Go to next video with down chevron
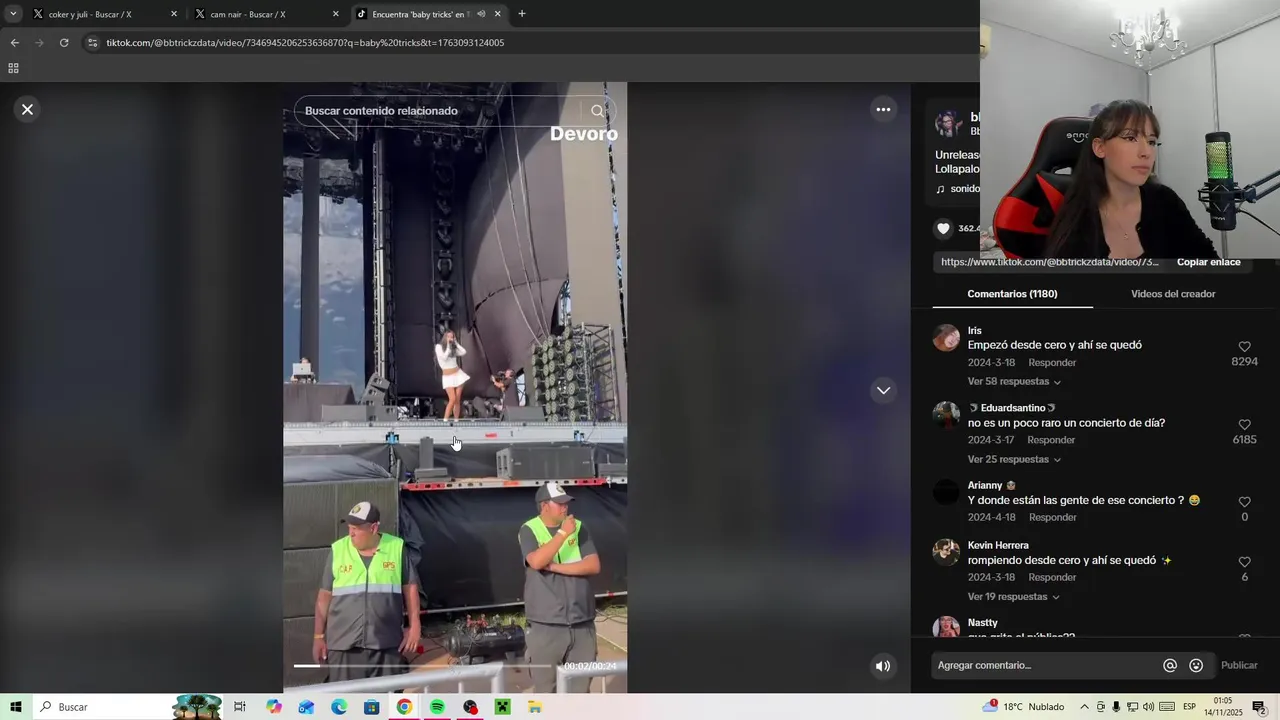The image size is (1280, 720). pos(883,391)
